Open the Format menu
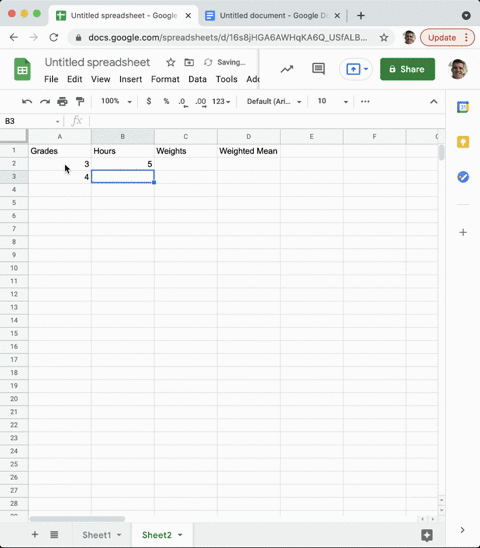Screen dimensions: 480x548 [x=165, y=79]
